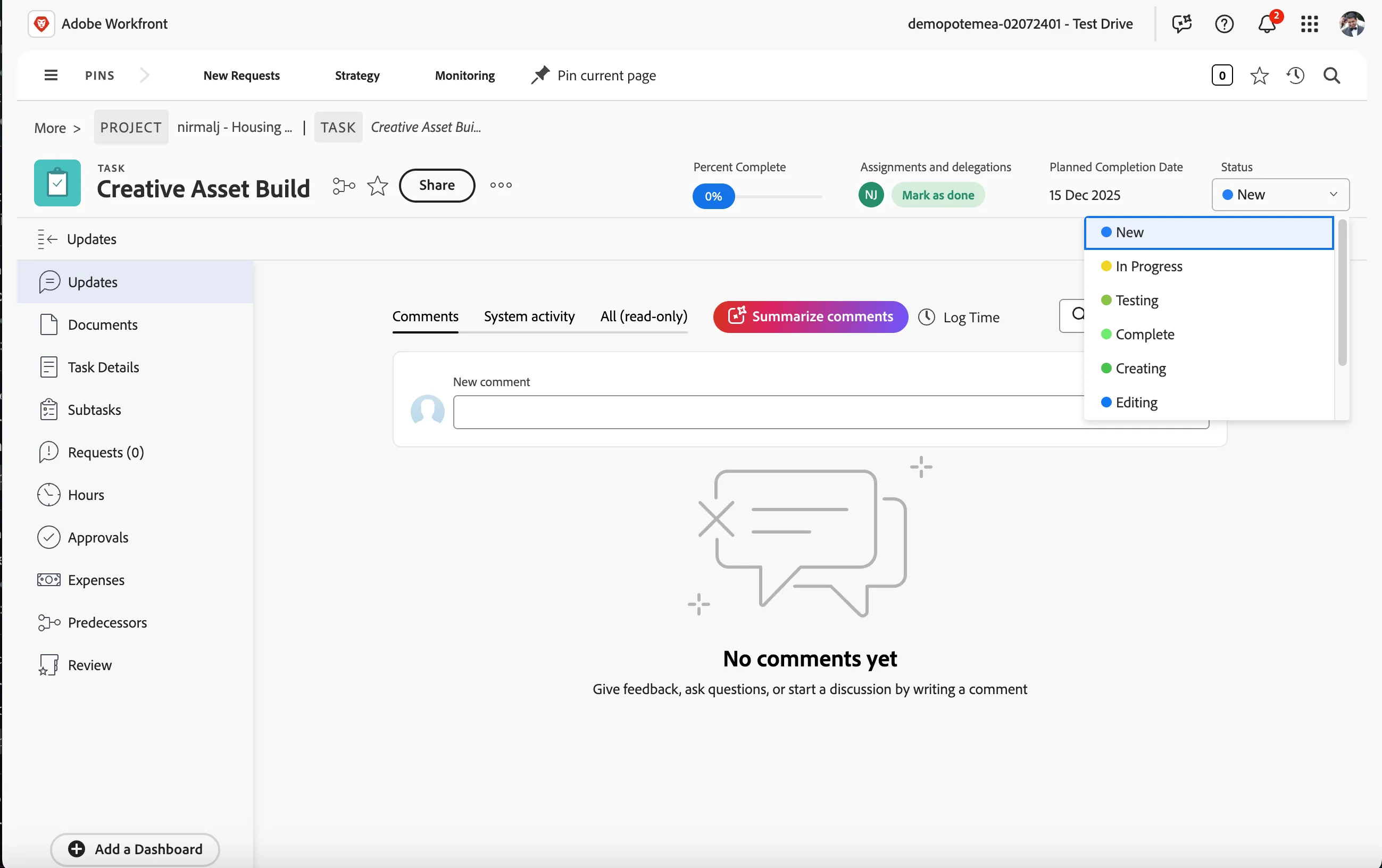Screen dimensions: 1382x868
Task: Switch to System activity tab
Action: point(529,316)
